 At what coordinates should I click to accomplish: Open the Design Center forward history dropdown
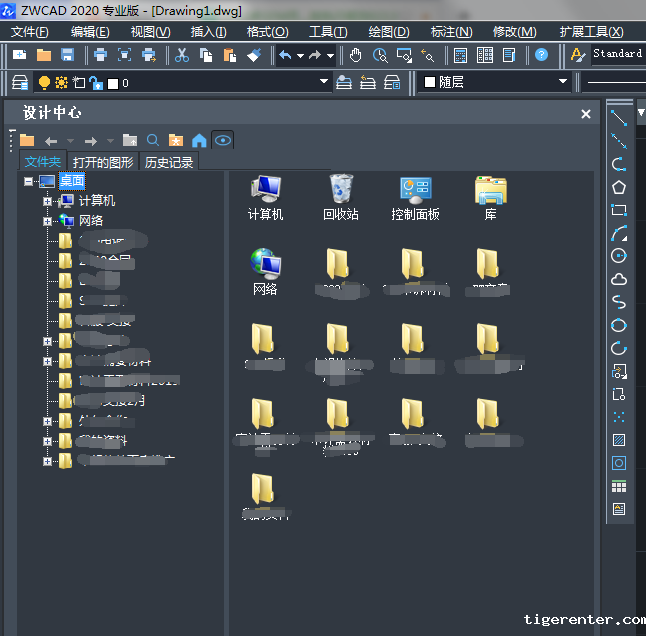110,141
